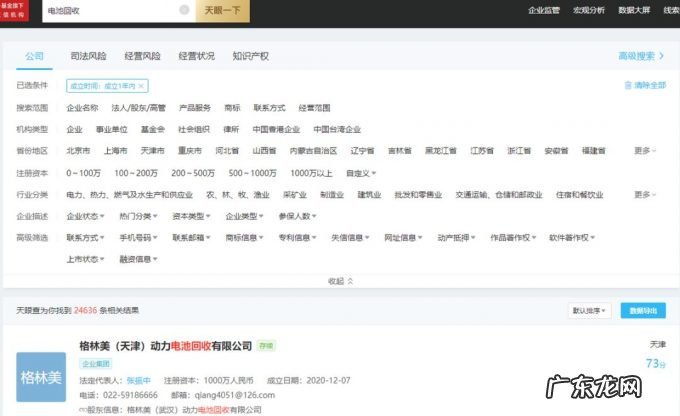The width and height of the screenshot is (680, 416).
Task: Open 软件著作权 dropdown
Action: click(x=572, y=237)
